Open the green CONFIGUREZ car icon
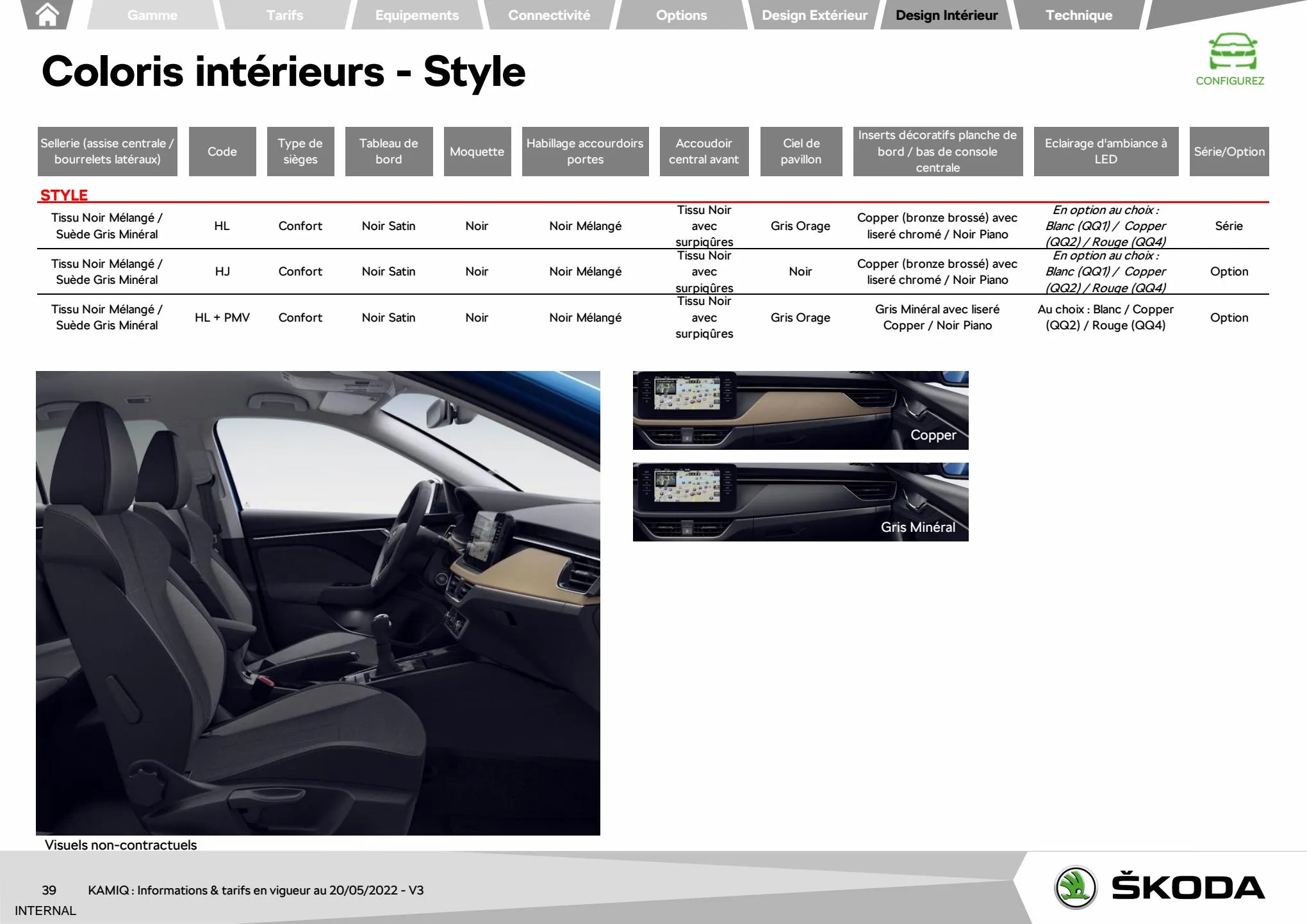Viewport: 1307px width, 924px height. click(1232, 52)
